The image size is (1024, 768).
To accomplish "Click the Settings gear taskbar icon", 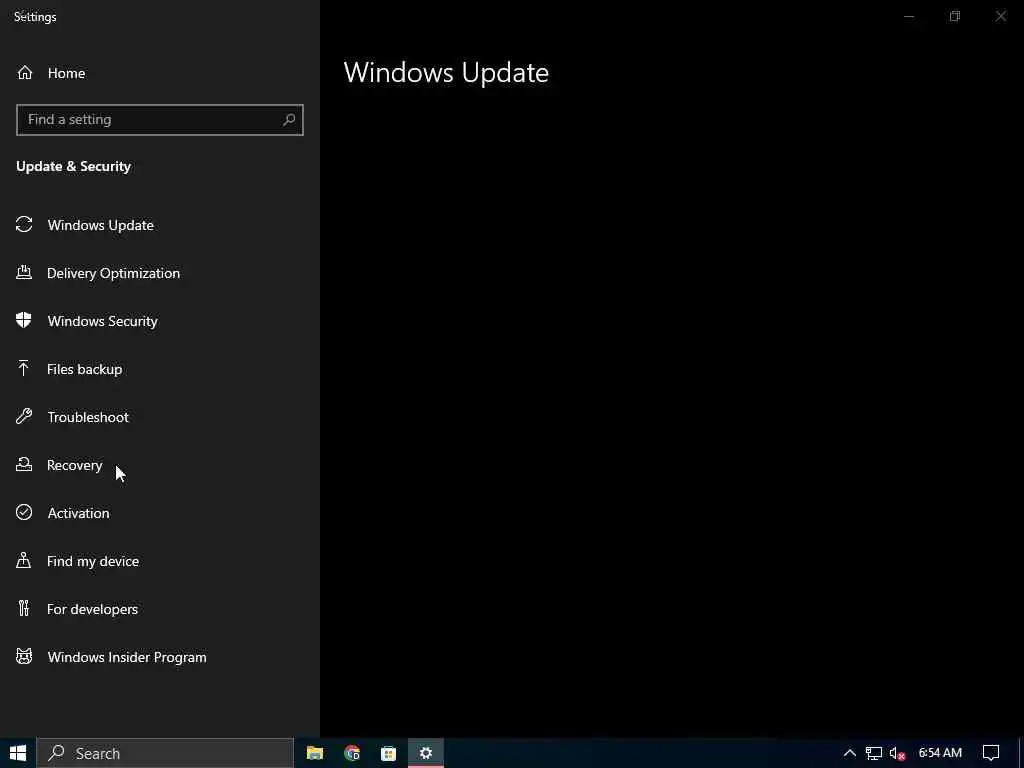I will pyautogui.click(x=426, y=753).
